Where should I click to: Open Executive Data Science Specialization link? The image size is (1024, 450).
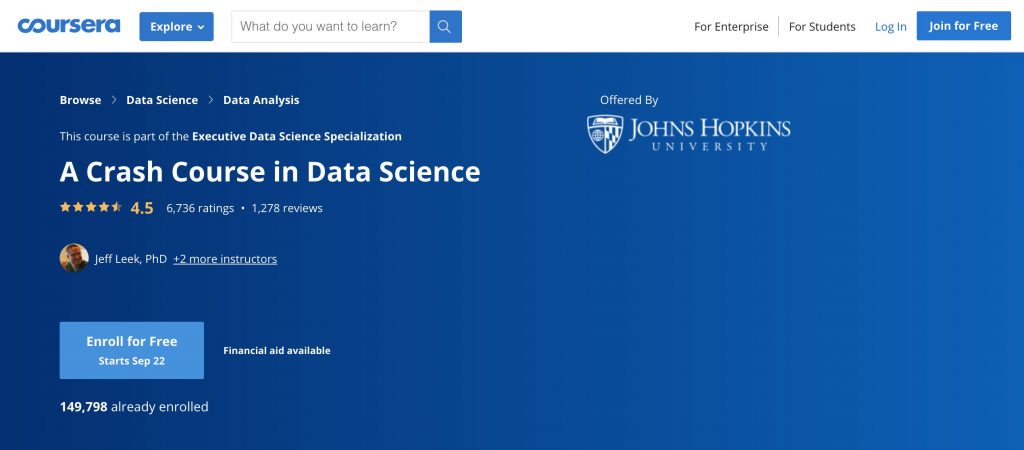click(x=296, y=137)
